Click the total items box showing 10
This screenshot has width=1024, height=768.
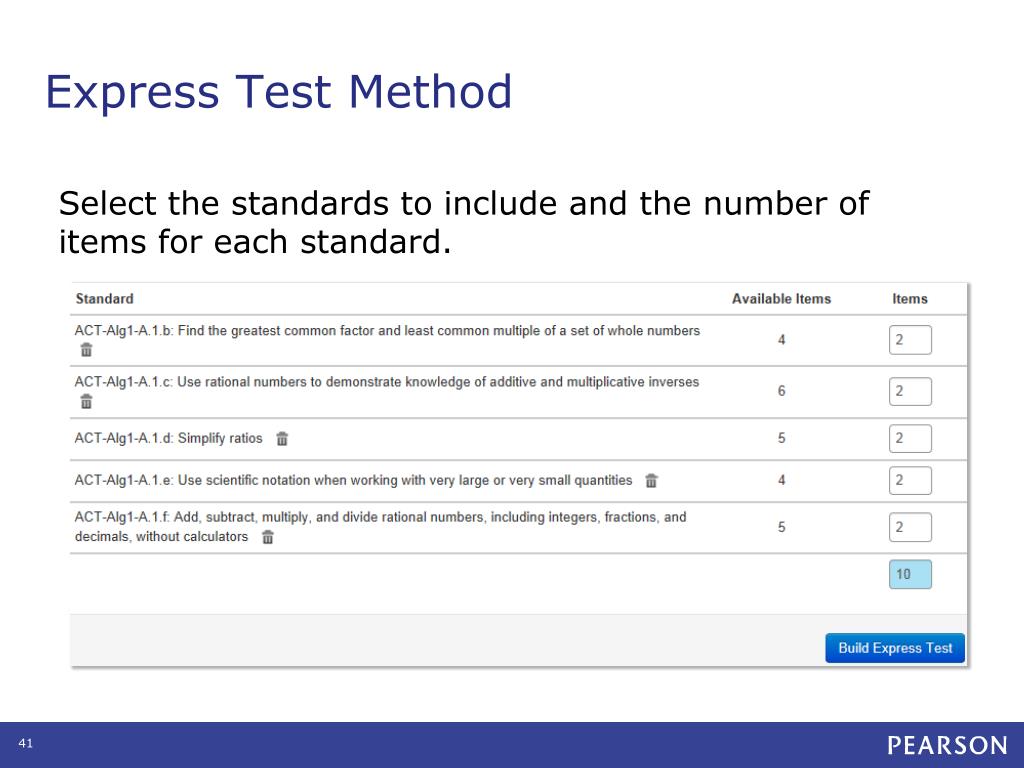(x=910, y=574)
